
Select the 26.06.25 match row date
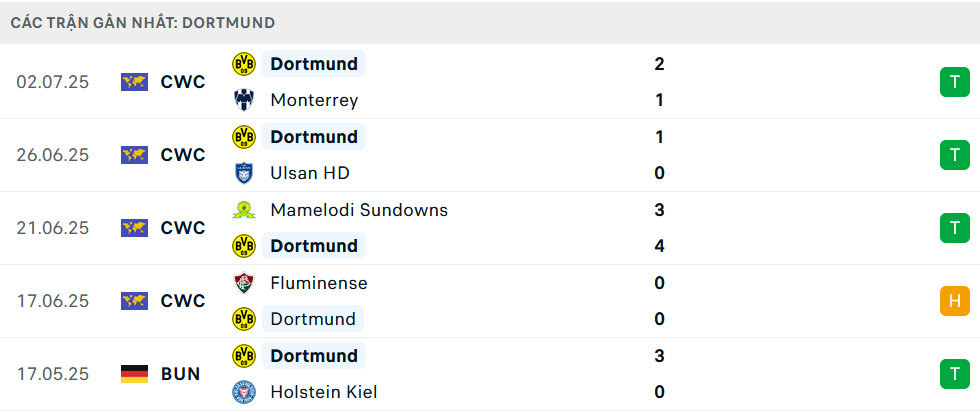click(53, 155)
